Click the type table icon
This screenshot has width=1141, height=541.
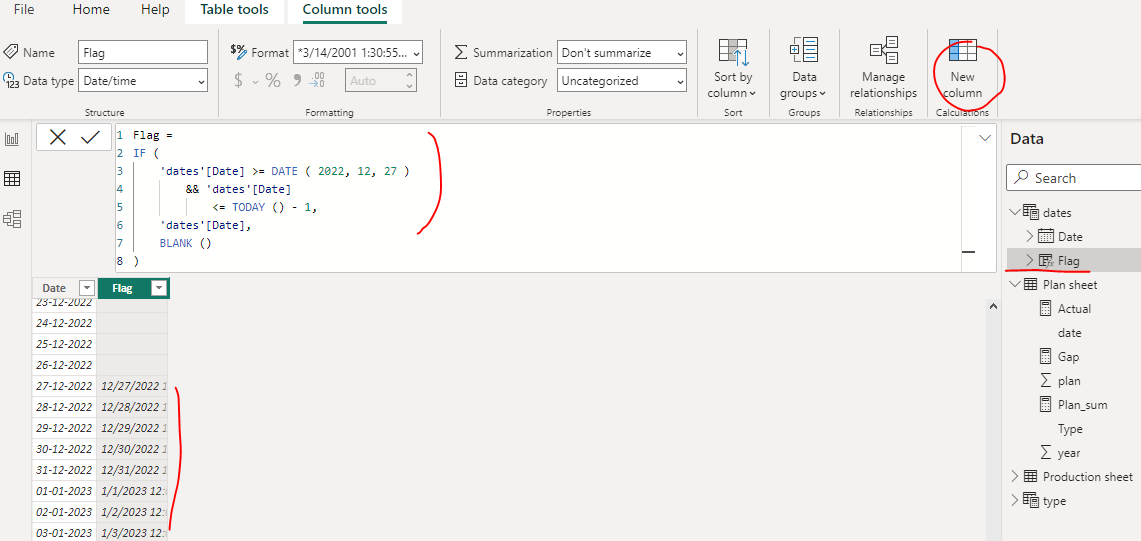point(1030,499)
